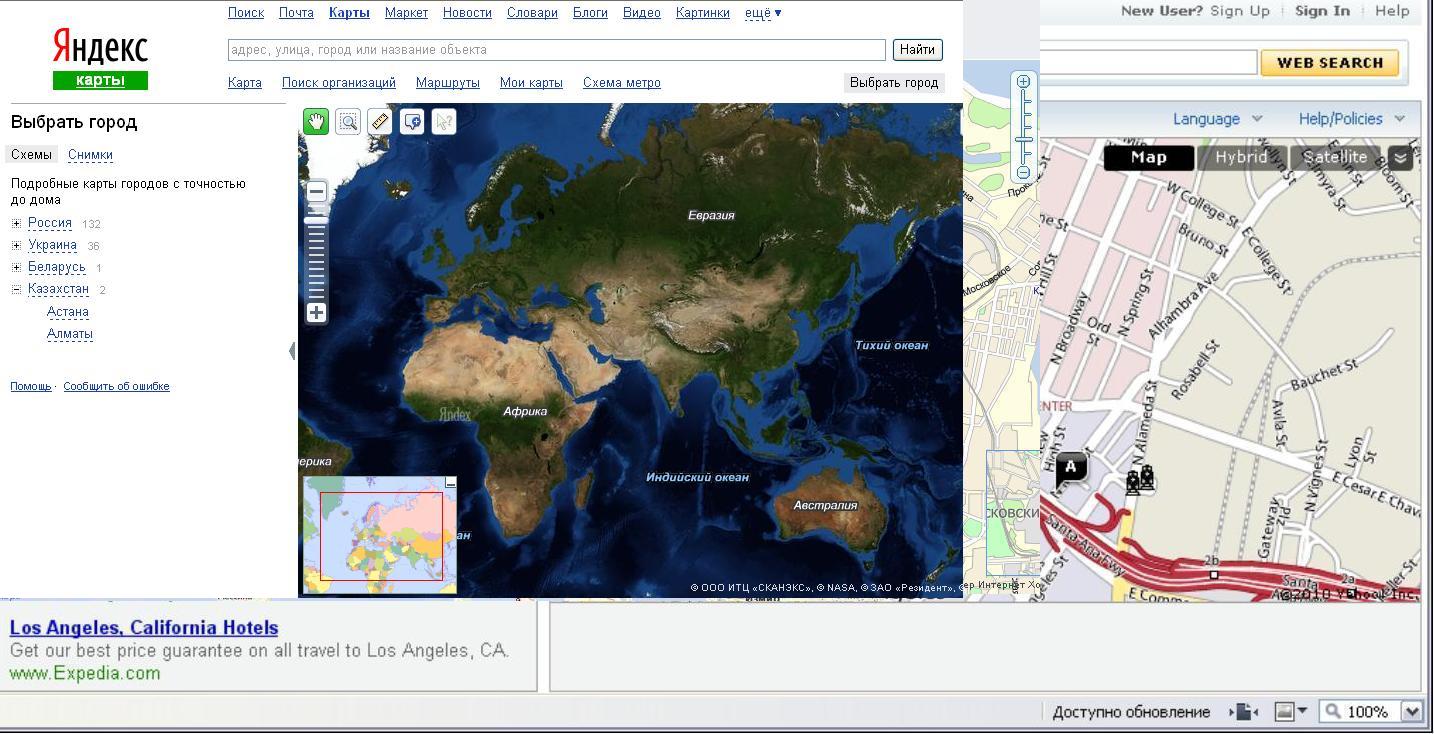The image size is (1434, 734).
Task: Open the Help/Policies dropdown
Action: point(1352,119)
